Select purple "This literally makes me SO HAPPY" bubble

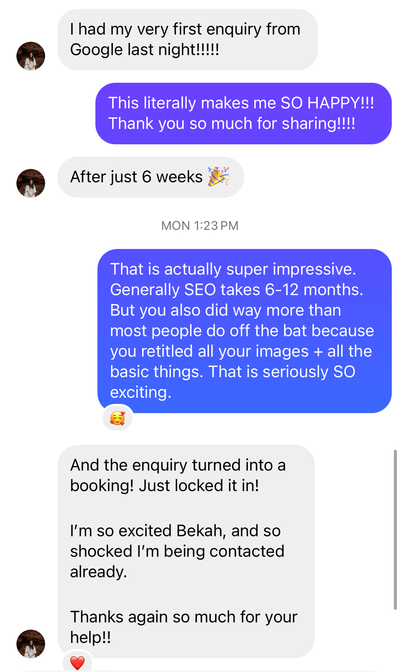pos(244,113)
